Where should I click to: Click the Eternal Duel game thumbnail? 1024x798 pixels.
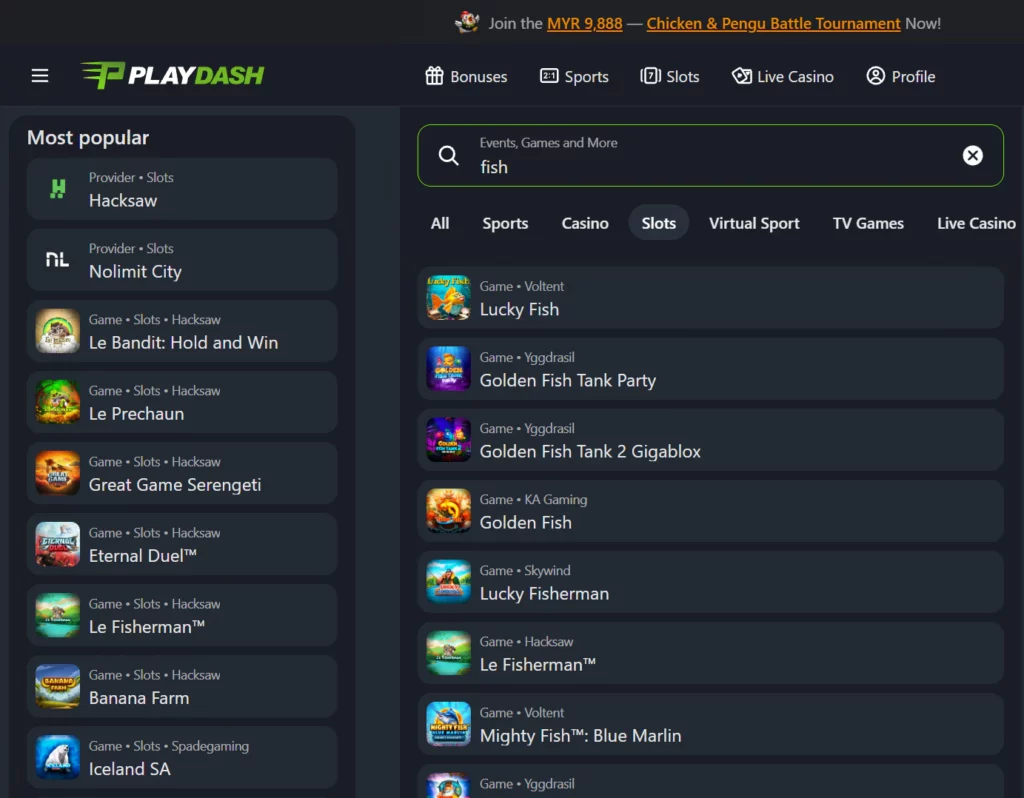[57, 545]
